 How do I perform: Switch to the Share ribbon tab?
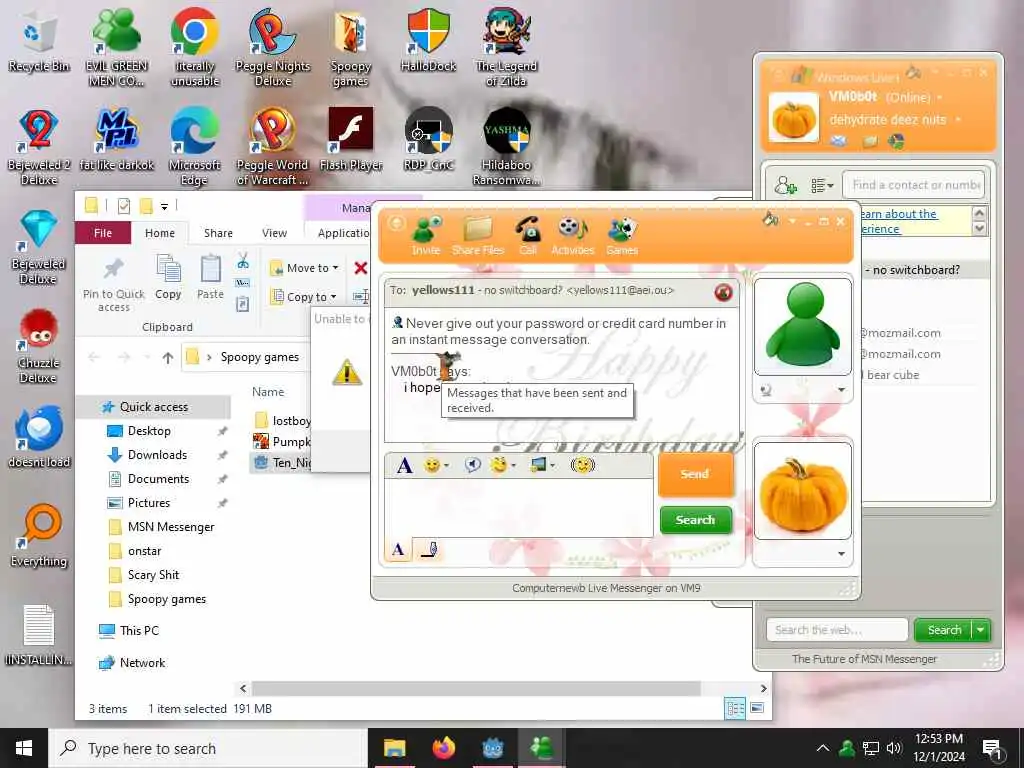pos(218,233)
